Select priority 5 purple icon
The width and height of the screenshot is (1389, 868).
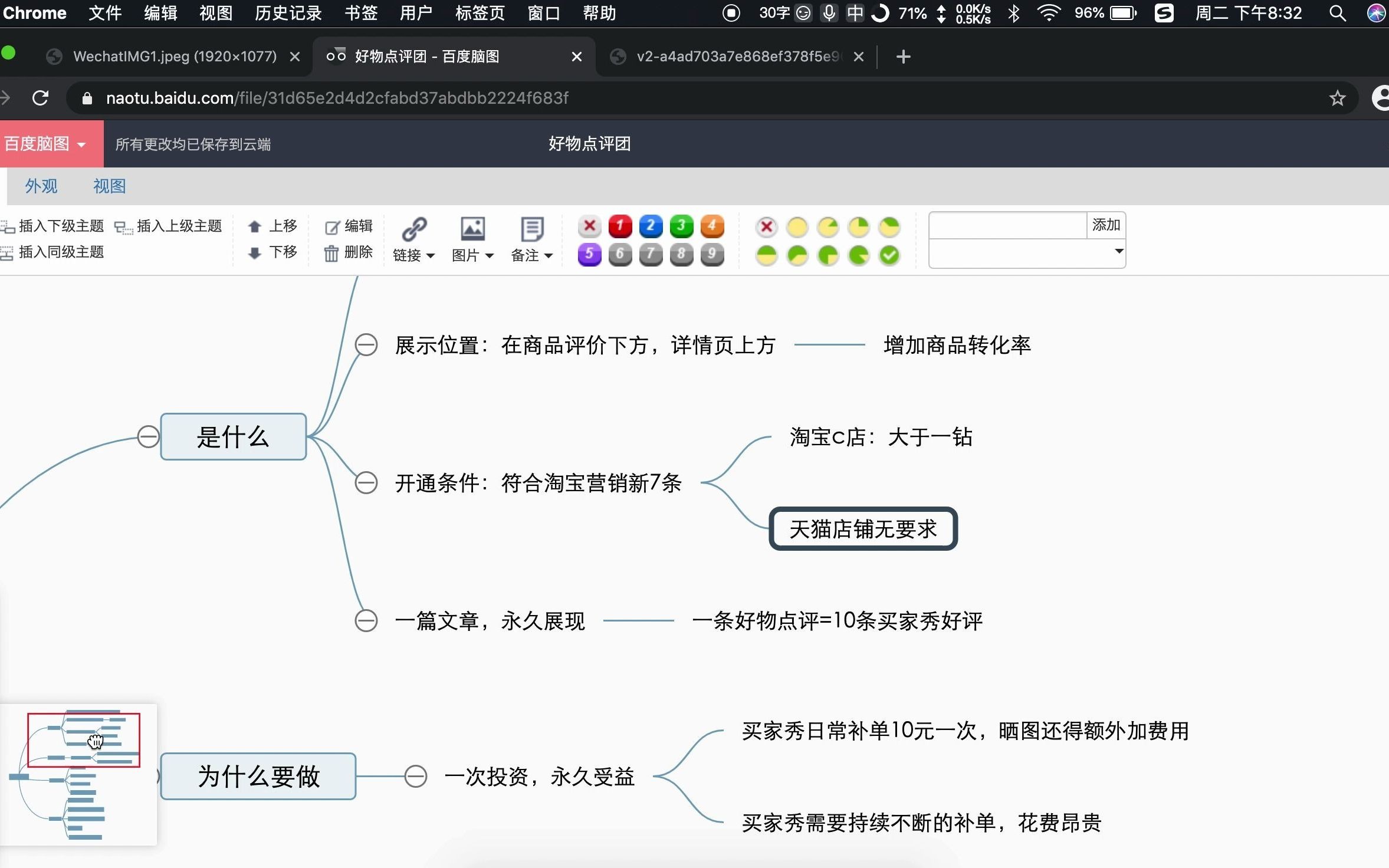(589, 255)
